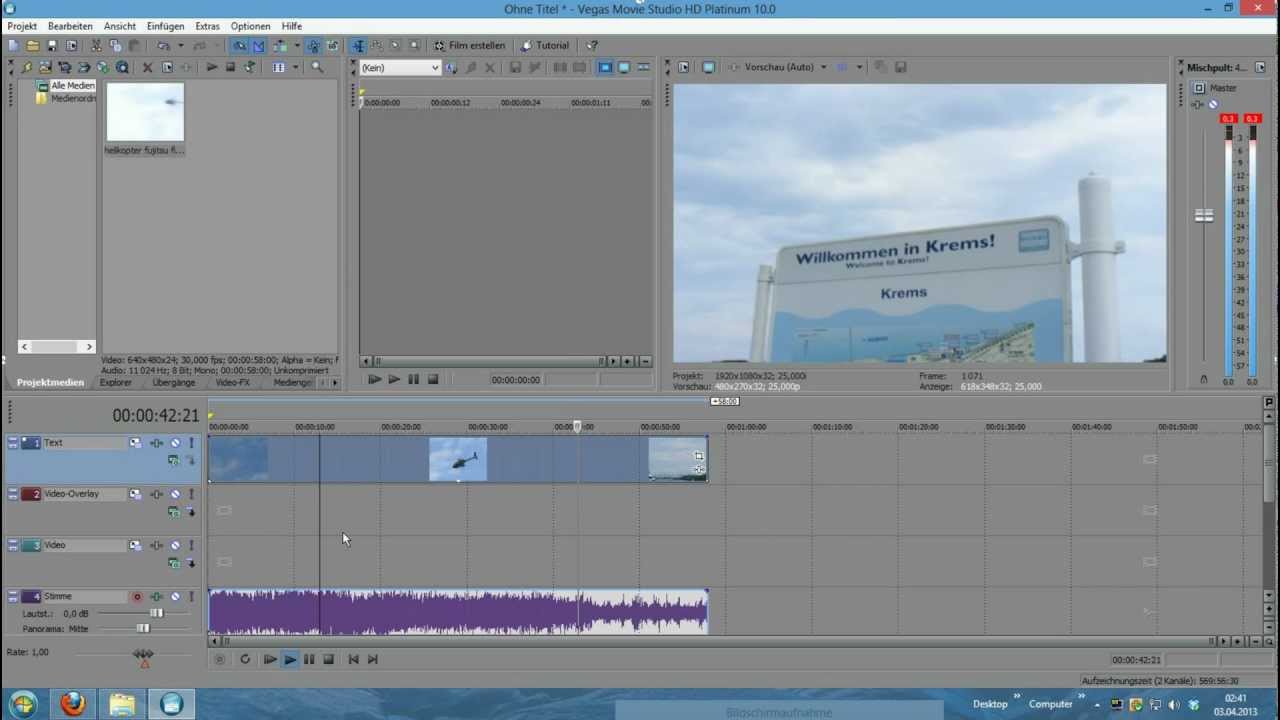Click the Undo arrow icon
This screenshot has height=720, width=1280.
[163, 46]
